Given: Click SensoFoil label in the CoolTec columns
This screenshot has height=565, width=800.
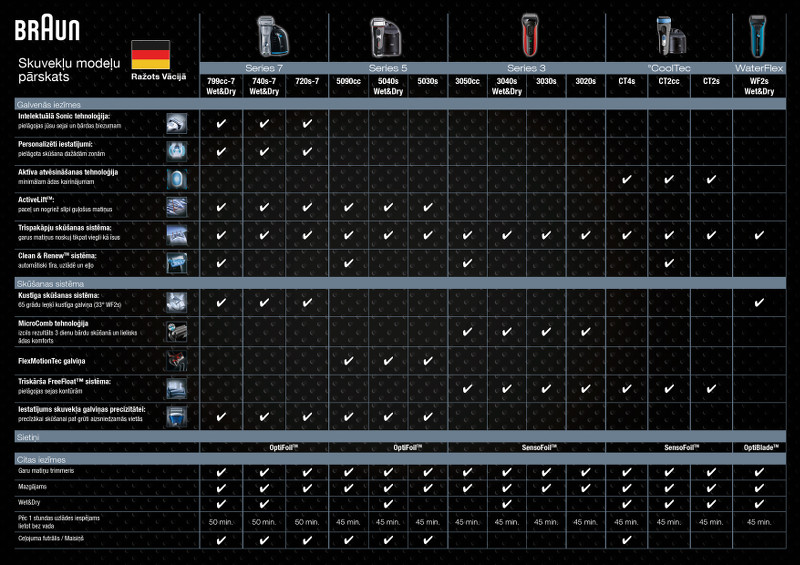Looking at the screenshot, I should (x=682, y=448).
